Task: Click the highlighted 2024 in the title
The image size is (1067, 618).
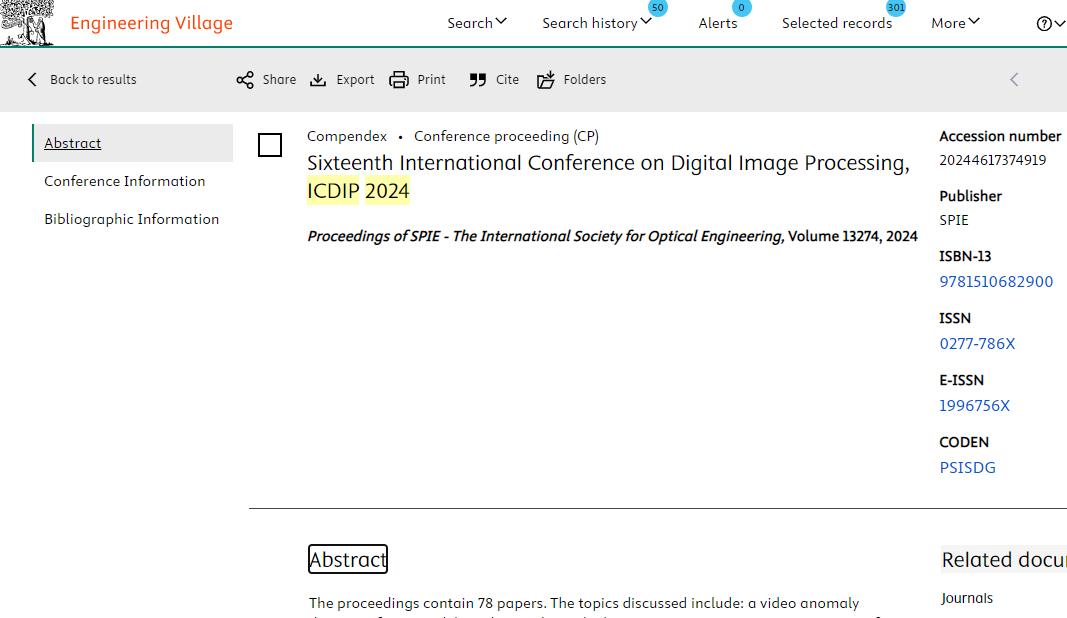Action: pos(387,191)
